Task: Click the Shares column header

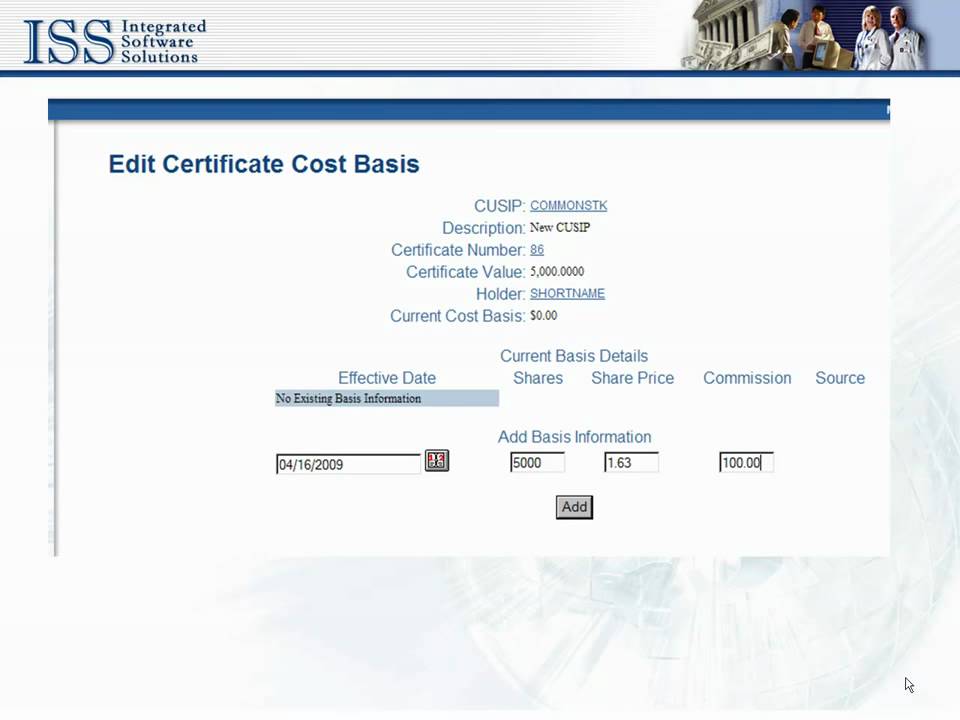Action: (538, 378)
